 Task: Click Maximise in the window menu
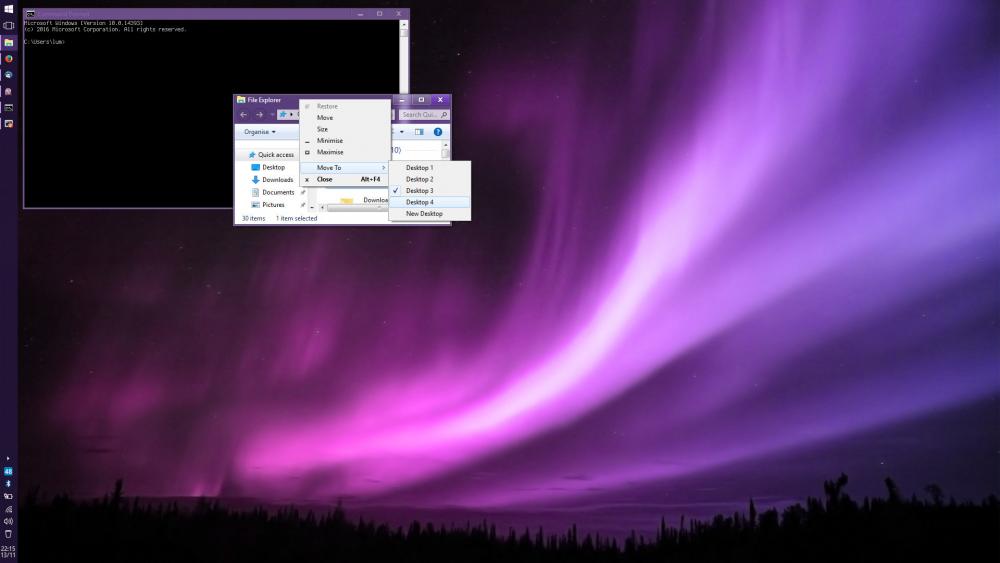(x=330, y=152)
